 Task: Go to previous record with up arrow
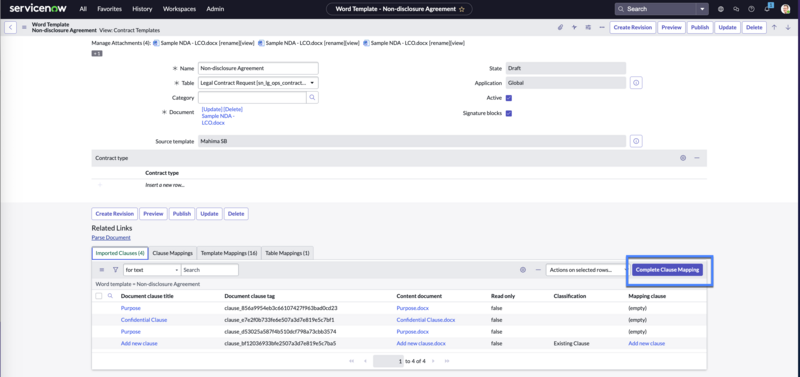pos(774,28)
